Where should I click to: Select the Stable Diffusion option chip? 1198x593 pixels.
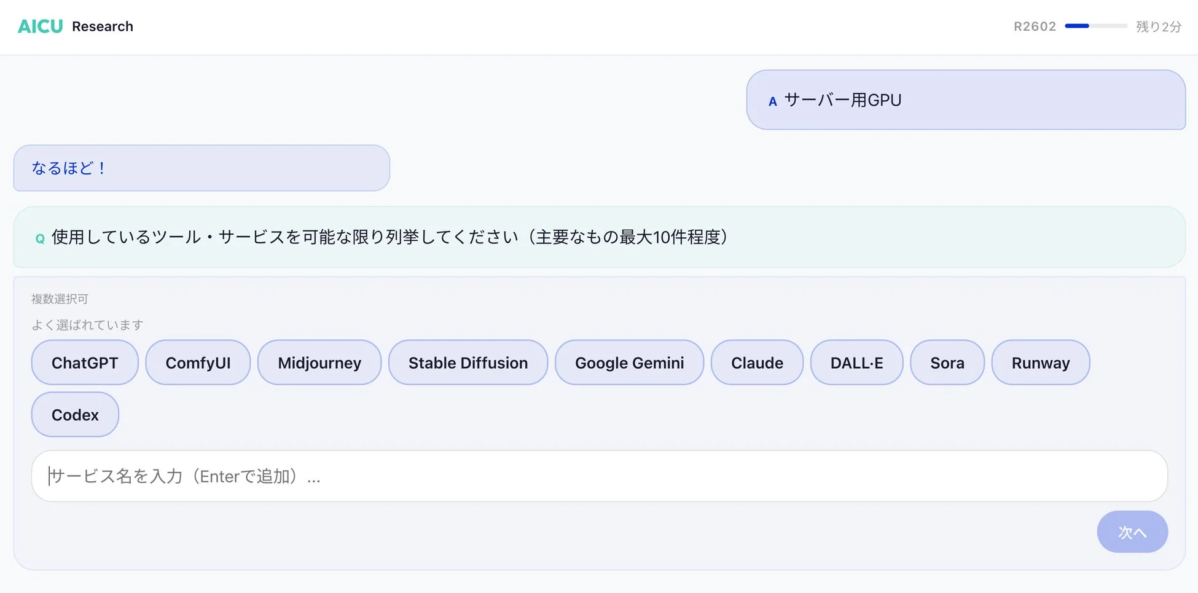click(x=467, y=362)
